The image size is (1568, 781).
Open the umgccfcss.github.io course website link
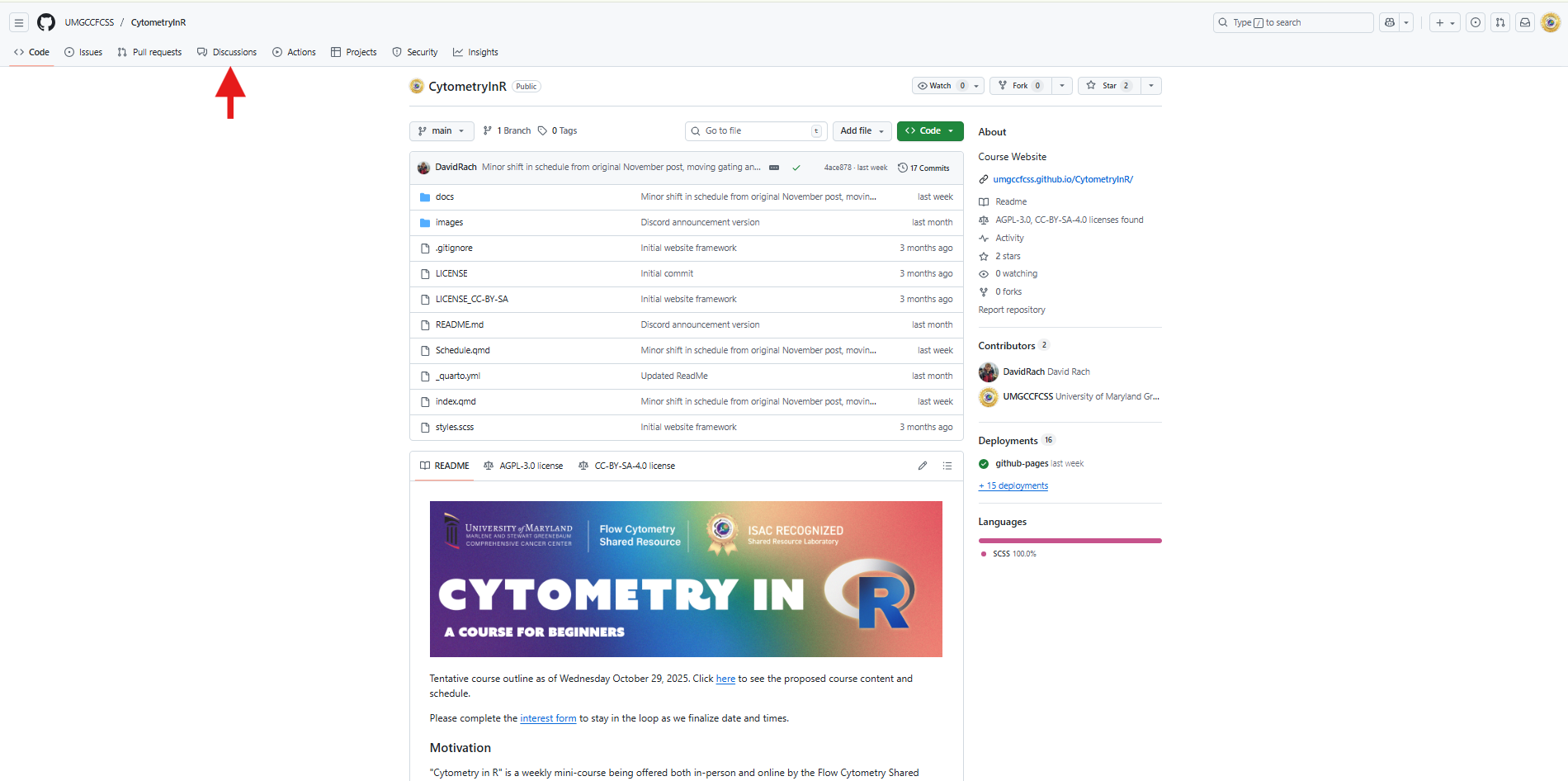coord(1062,179)
